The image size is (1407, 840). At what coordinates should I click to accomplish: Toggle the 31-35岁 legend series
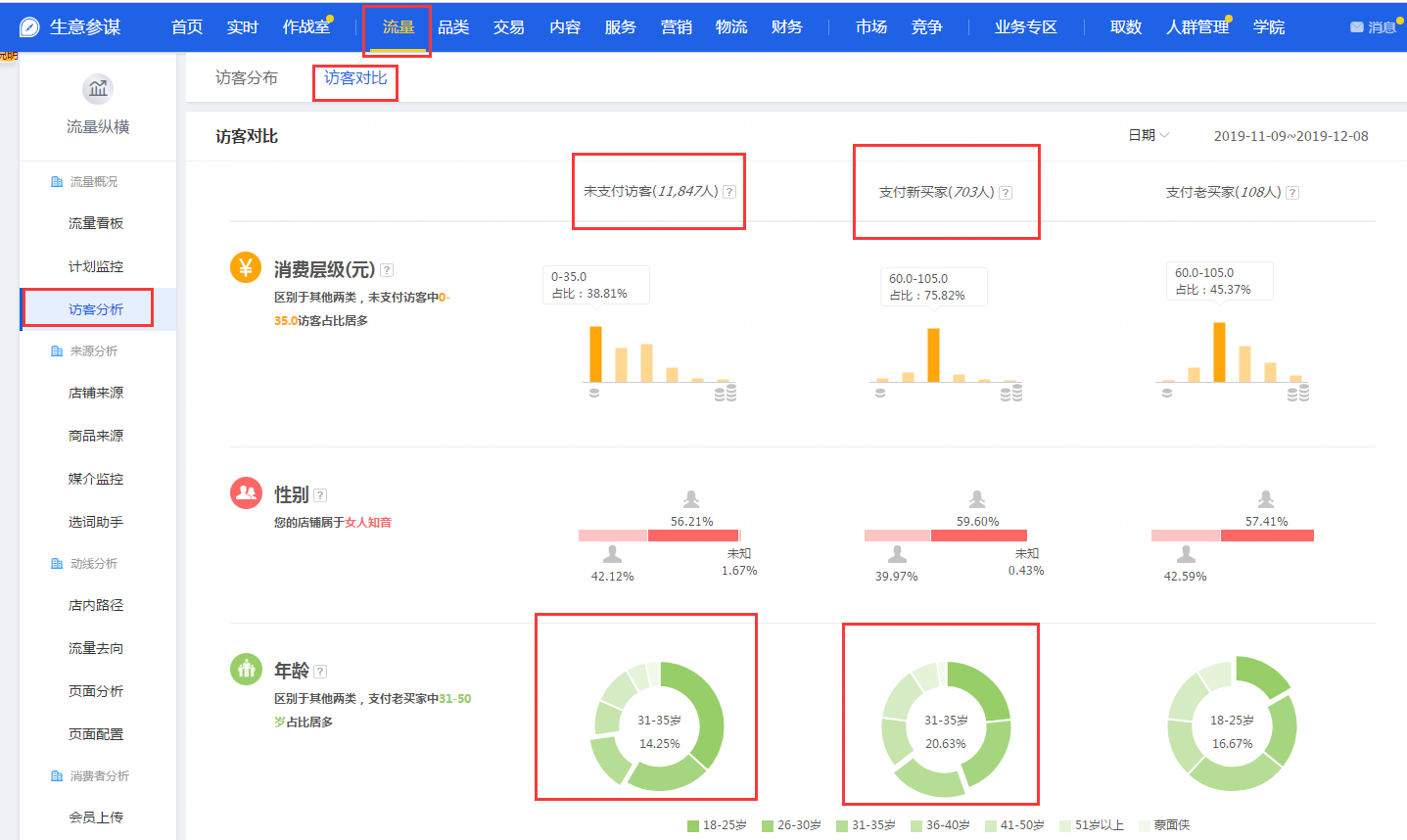pos(866,825)
